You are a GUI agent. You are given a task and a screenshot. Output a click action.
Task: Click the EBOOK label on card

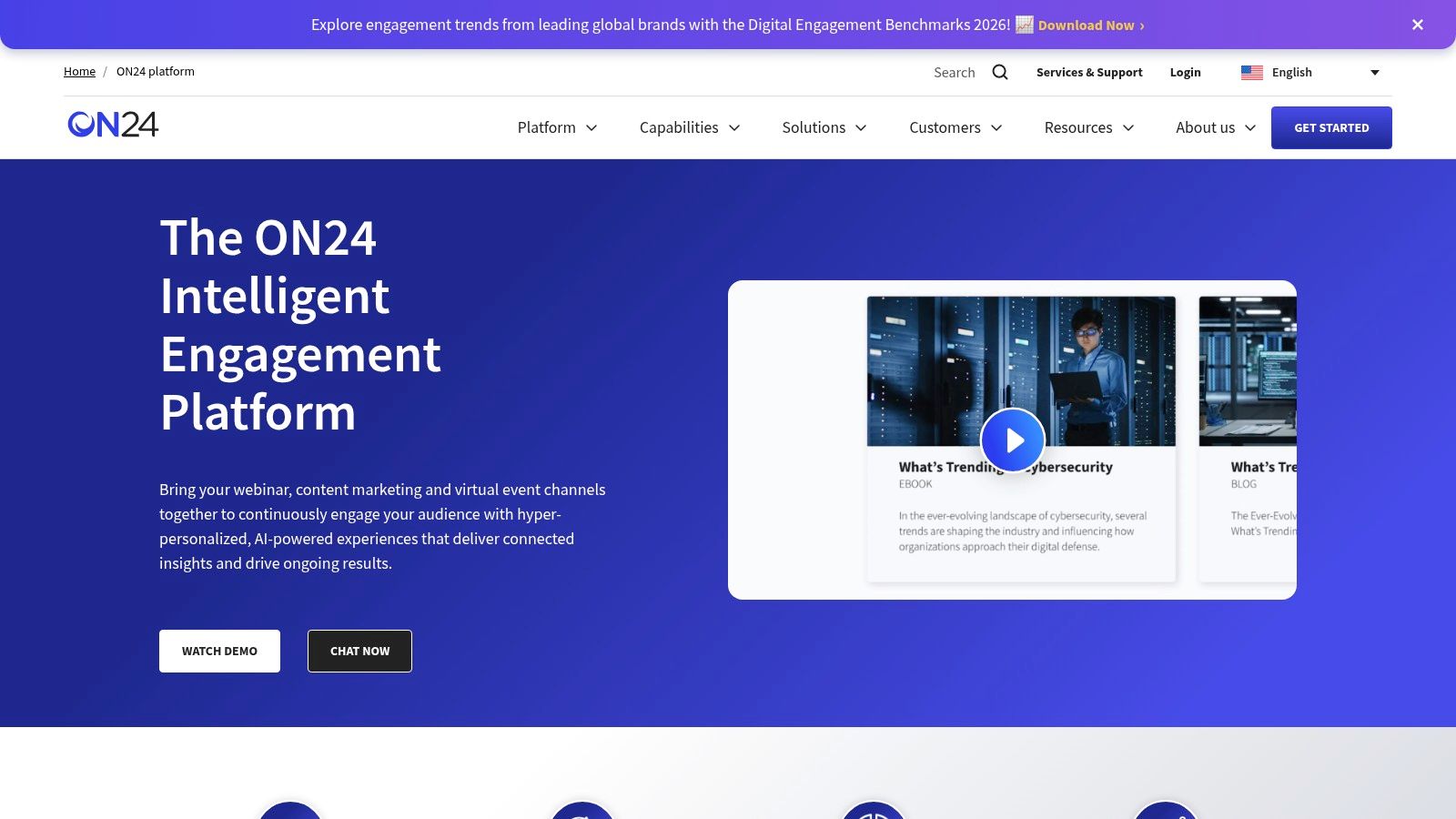click(915, 484)
